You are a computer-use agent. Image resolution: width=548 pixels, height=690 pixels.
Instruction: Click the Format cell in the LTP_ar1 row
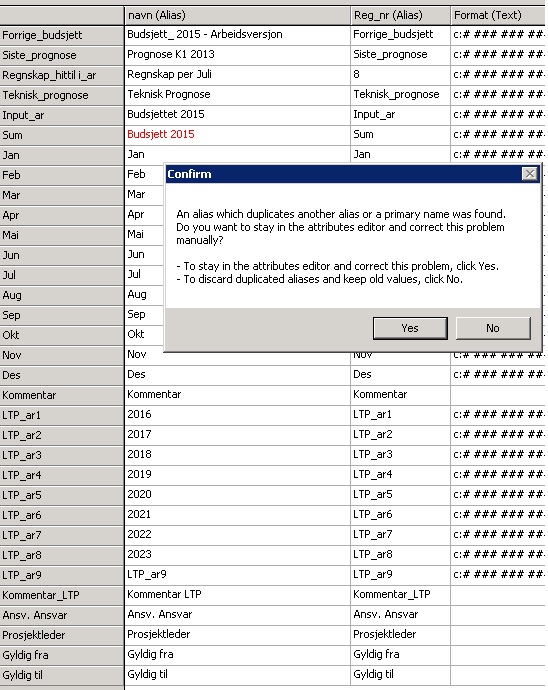pyautogui.click(x=498, y=415)
